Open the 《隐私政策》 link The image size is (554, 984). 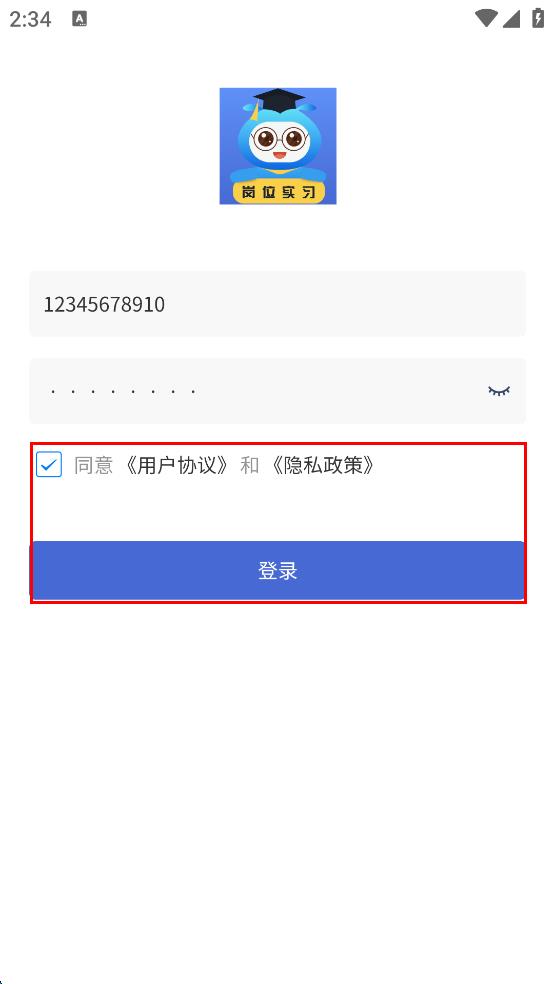coord(323,465)
